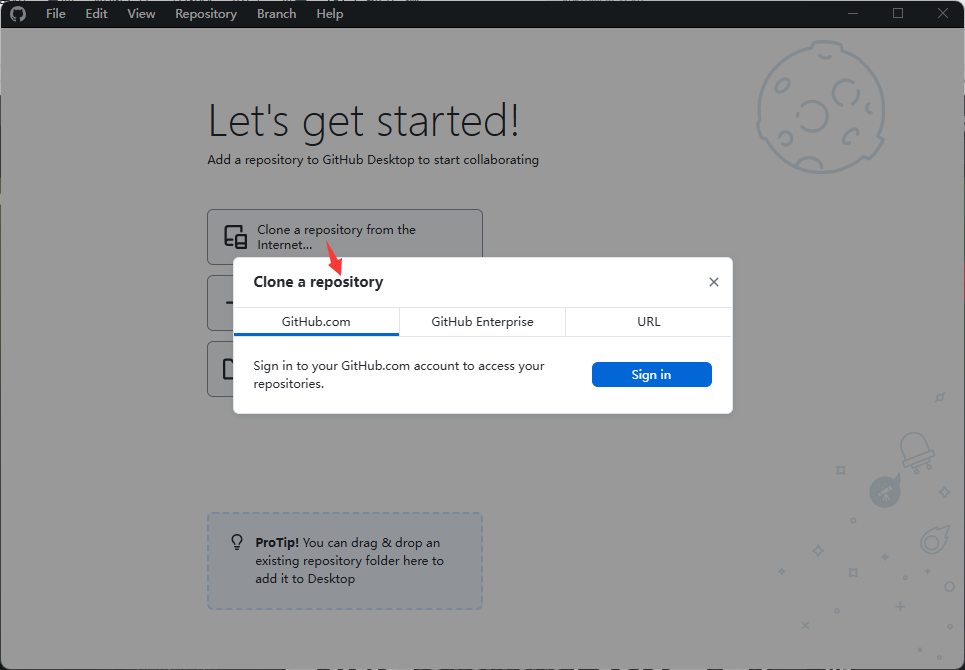Click the sign in to GitHub.com description text
965x670 pixels.
pos(399,375)
